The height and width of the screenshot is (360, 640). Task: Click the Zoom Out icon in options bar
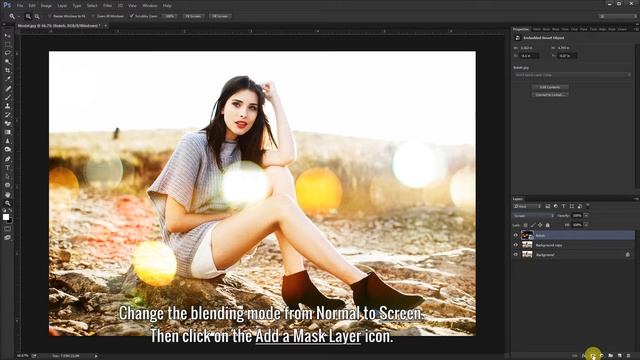tap(37, 16)
